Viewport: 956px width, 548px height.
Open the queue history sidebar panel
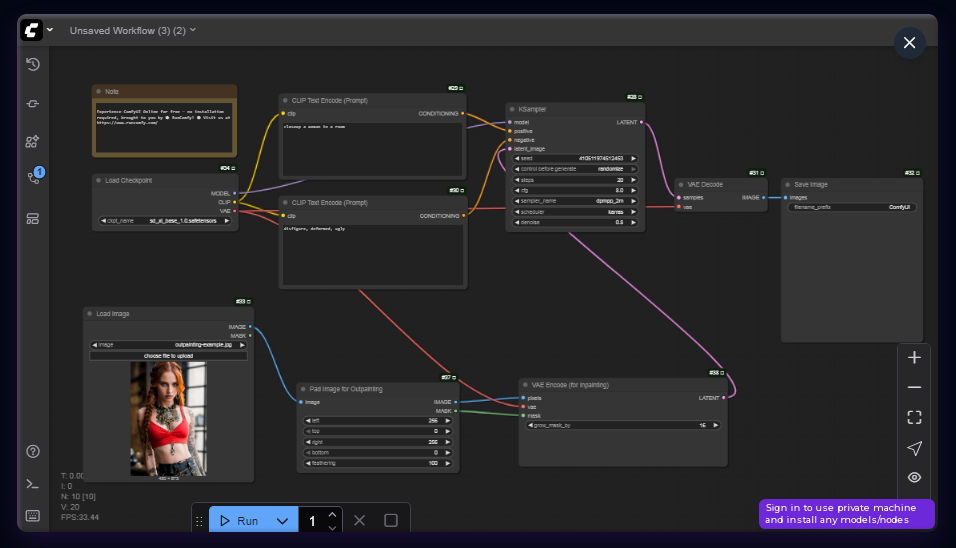click(x=33, y=65)
